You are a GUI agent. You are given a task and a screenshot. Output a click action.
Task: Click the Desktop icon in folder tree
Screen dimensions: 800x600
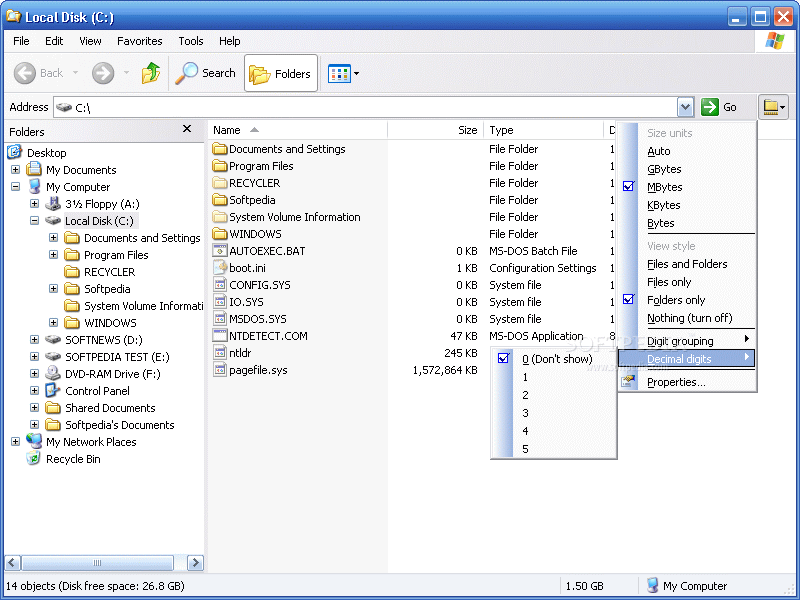[14, 152]
